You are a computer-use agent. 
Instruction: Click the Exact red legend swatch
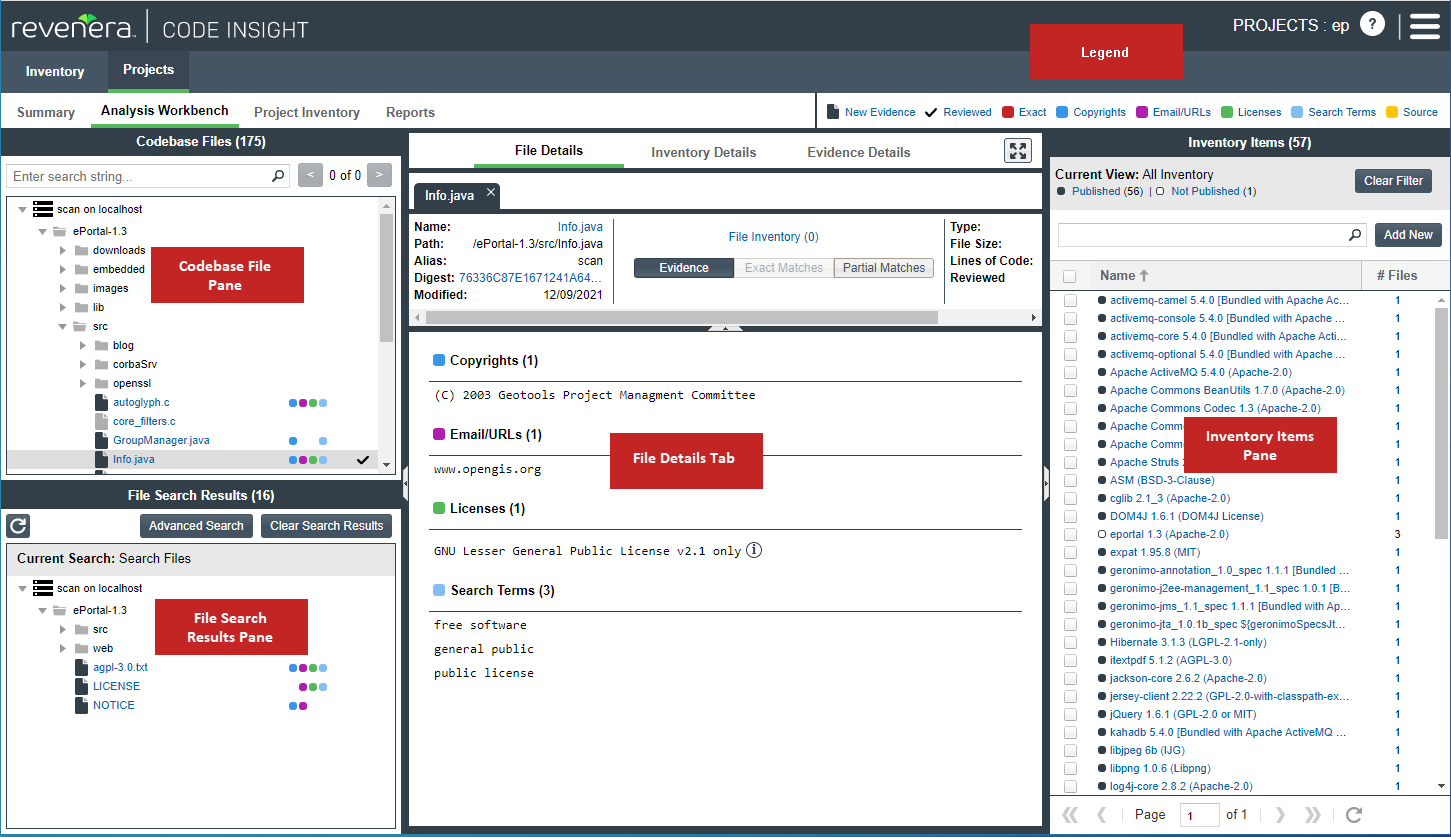[x=1008, y=112]
